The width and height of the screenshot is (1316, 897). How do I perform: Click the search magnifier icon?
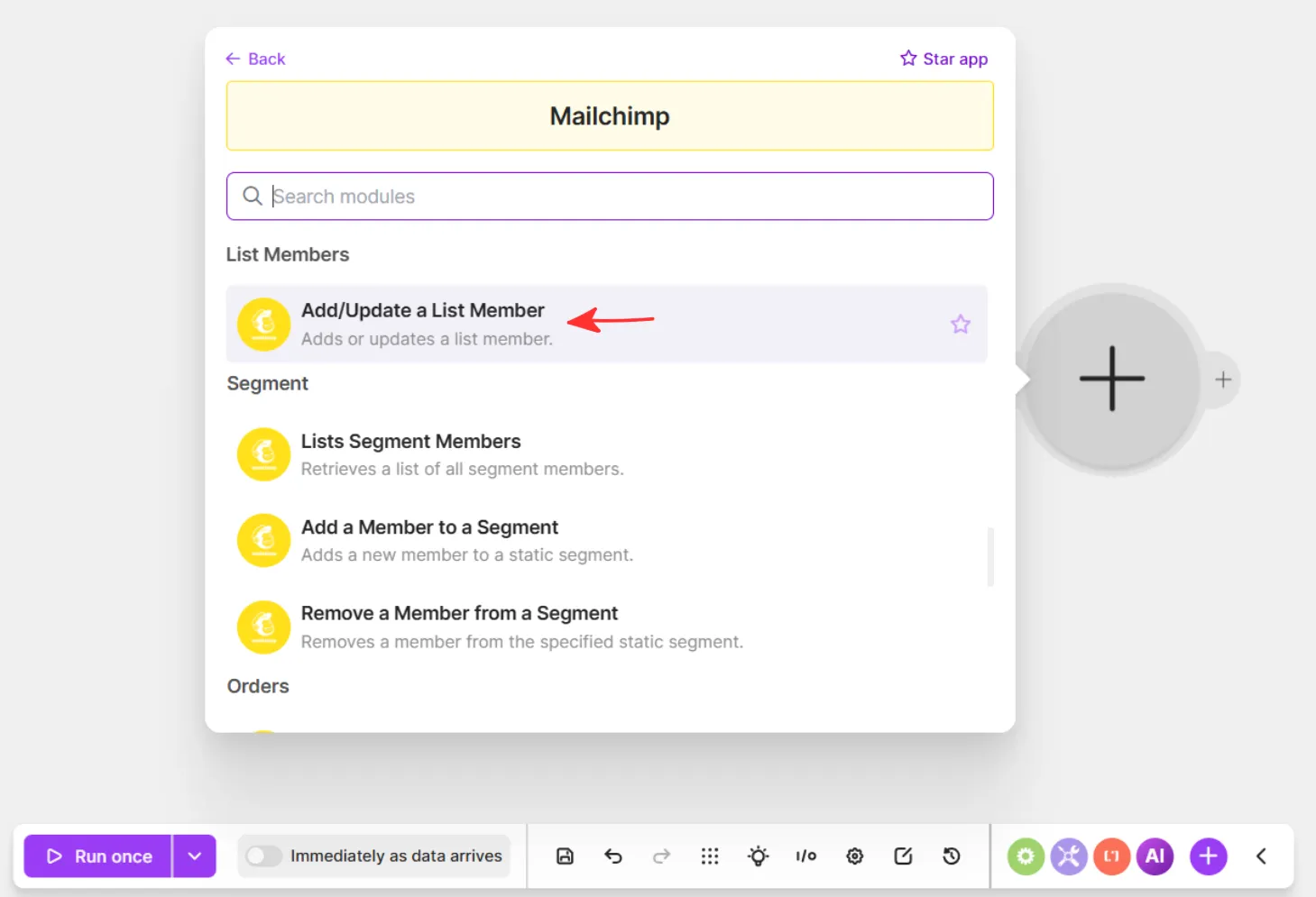tap(253, 196)
